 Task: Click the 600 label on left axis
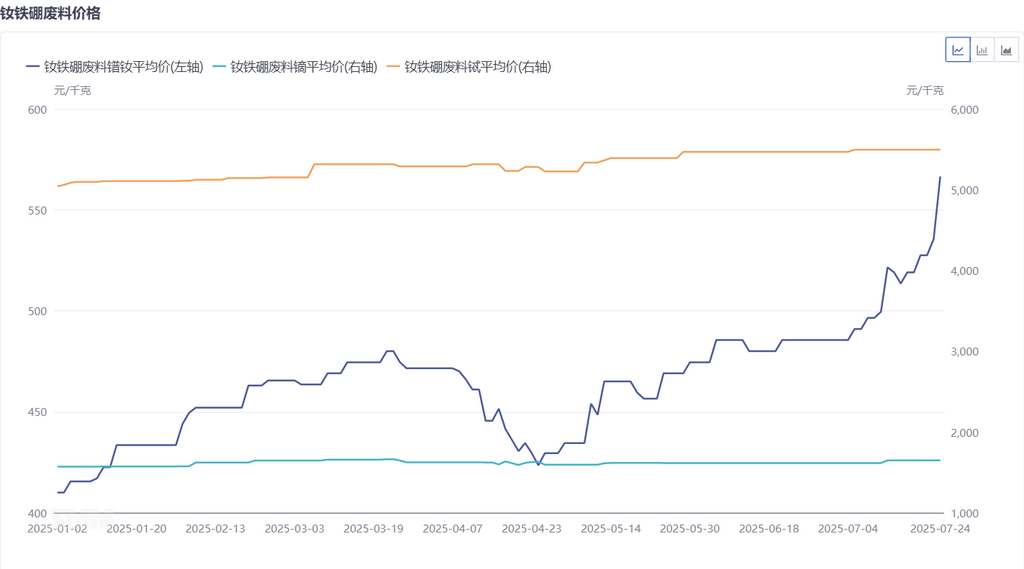click(x=37, y=110)
